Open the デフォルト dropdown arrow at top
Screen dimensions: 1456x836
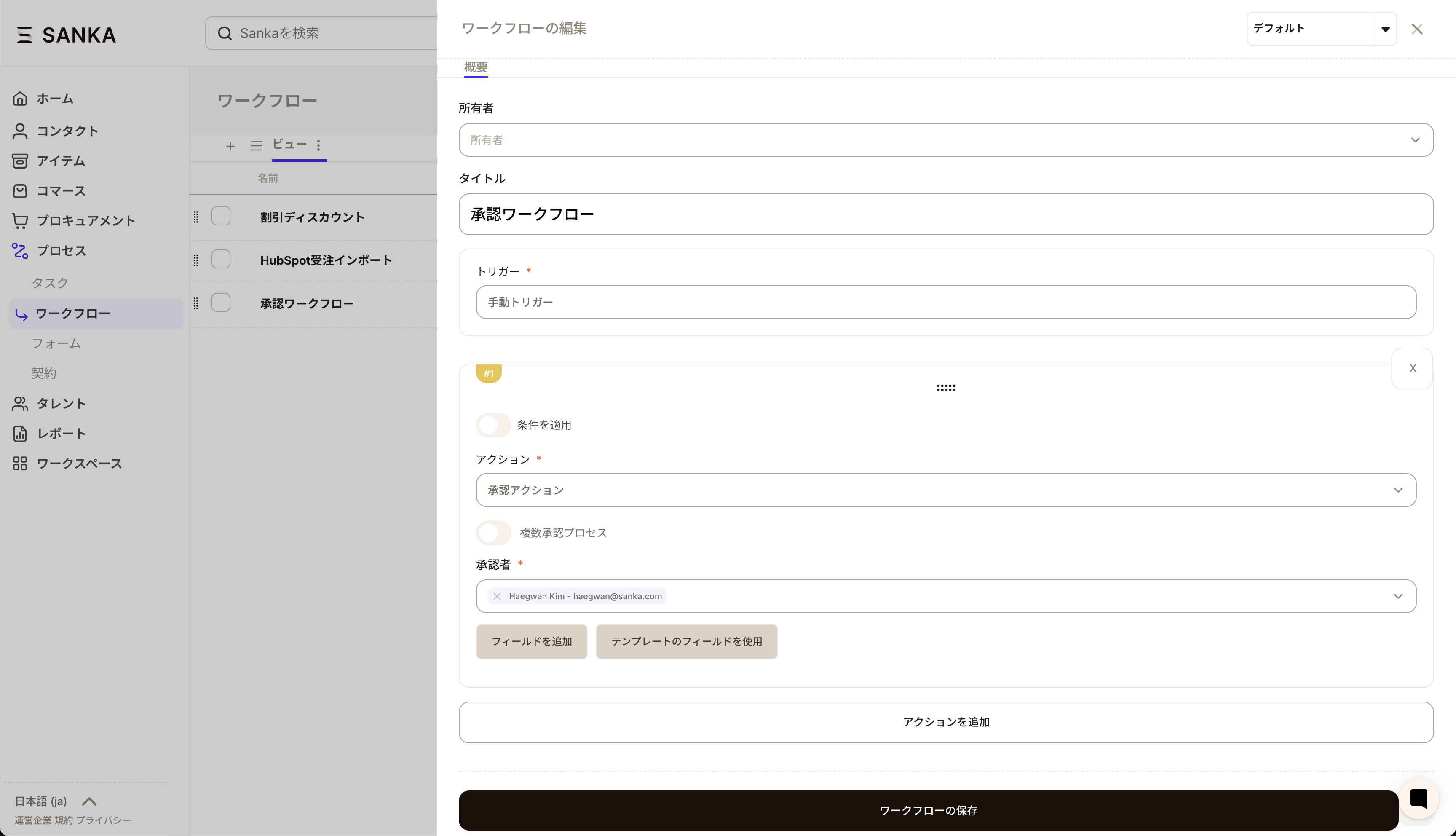(1385, 29)
